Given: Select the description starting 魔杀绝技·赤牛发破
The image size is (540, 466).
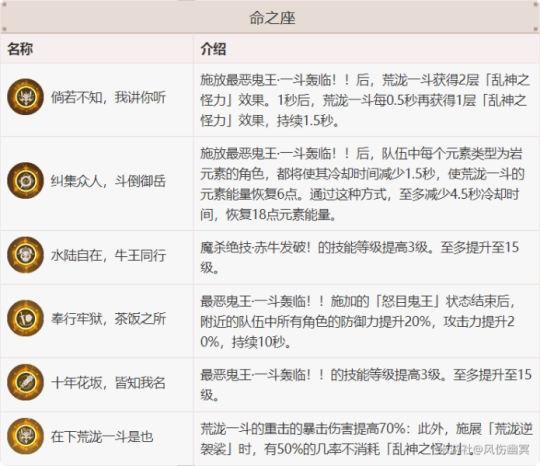Looking at the screenshot, I should 360,257.
